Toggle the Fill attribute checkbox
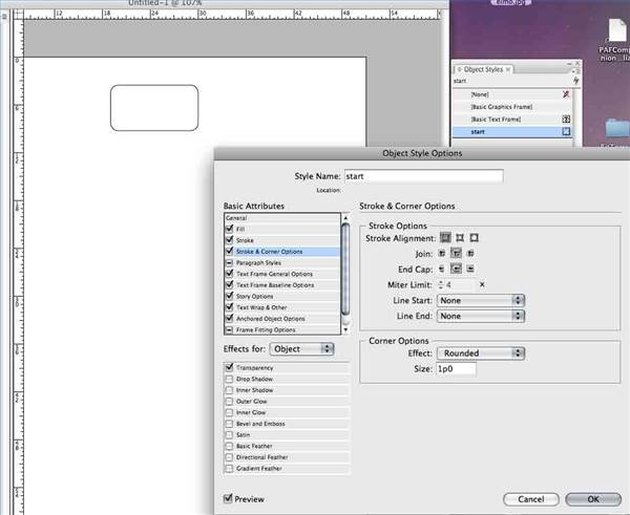 pos(229,229)
